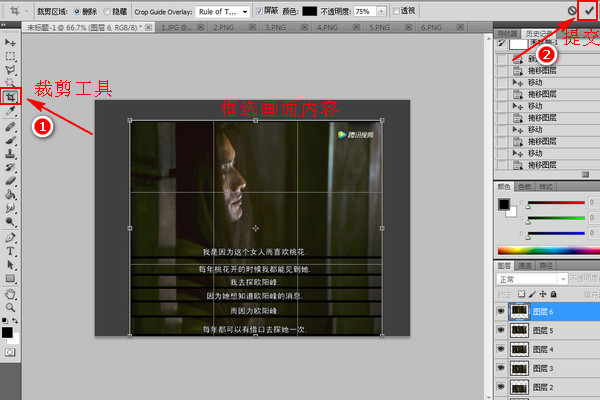Open the 色板 swatches panel tab
Image resolution: width=600 pixels, height=400 pixels.
pyautogui.click(x=525, y=187)
